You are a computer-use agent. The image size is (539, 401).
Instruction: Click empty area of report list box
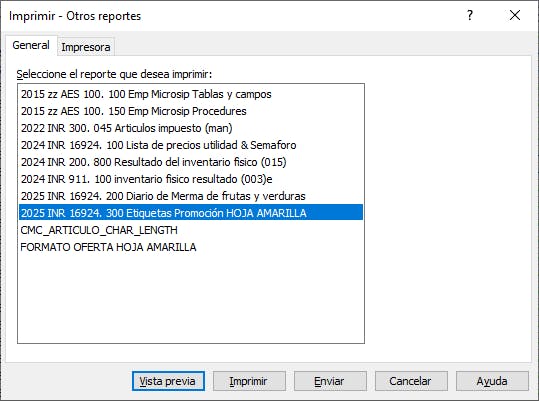coord(191,299)
